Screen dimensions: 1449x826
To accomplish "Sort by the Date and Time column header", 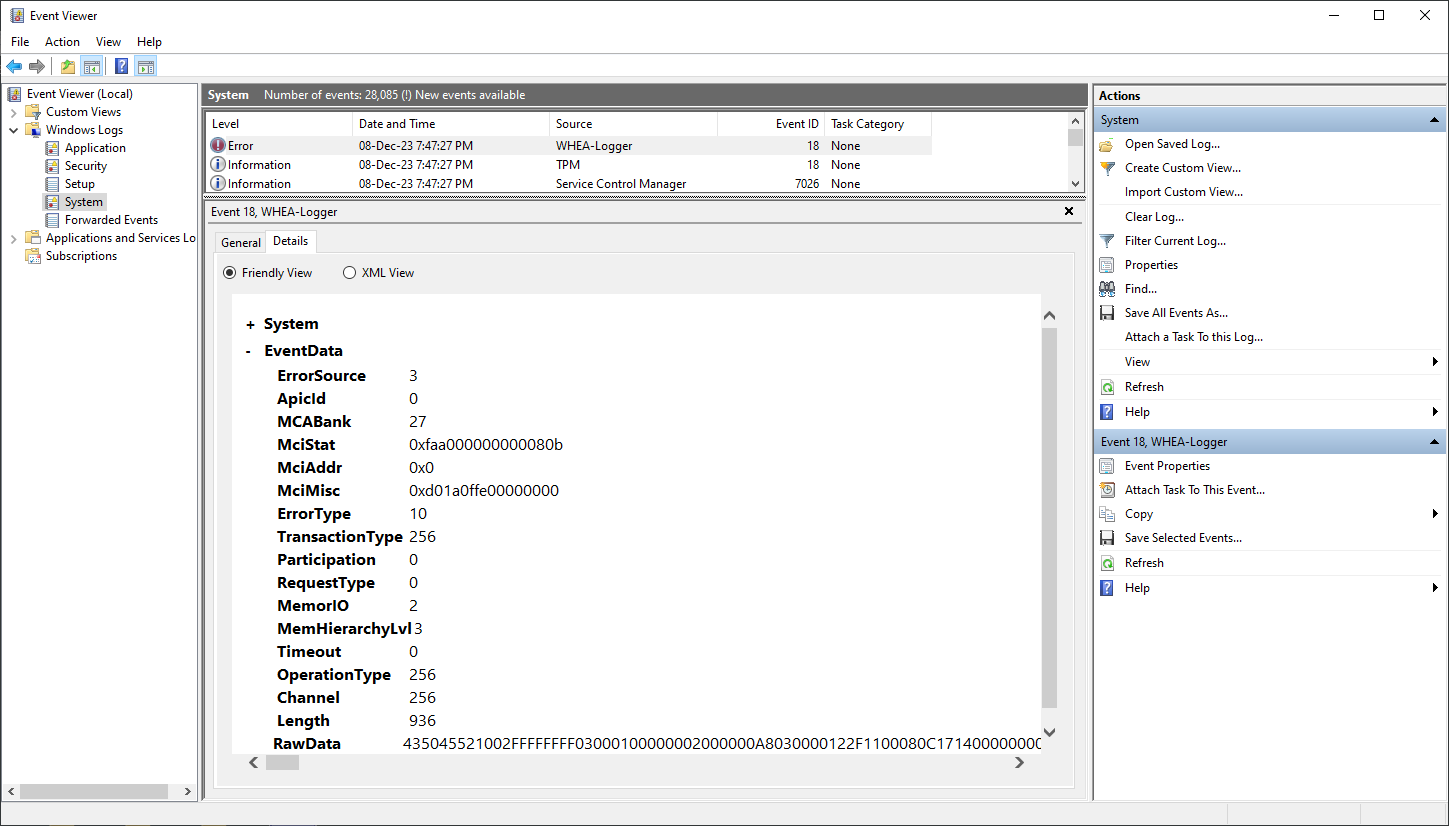I will [451, 124].
